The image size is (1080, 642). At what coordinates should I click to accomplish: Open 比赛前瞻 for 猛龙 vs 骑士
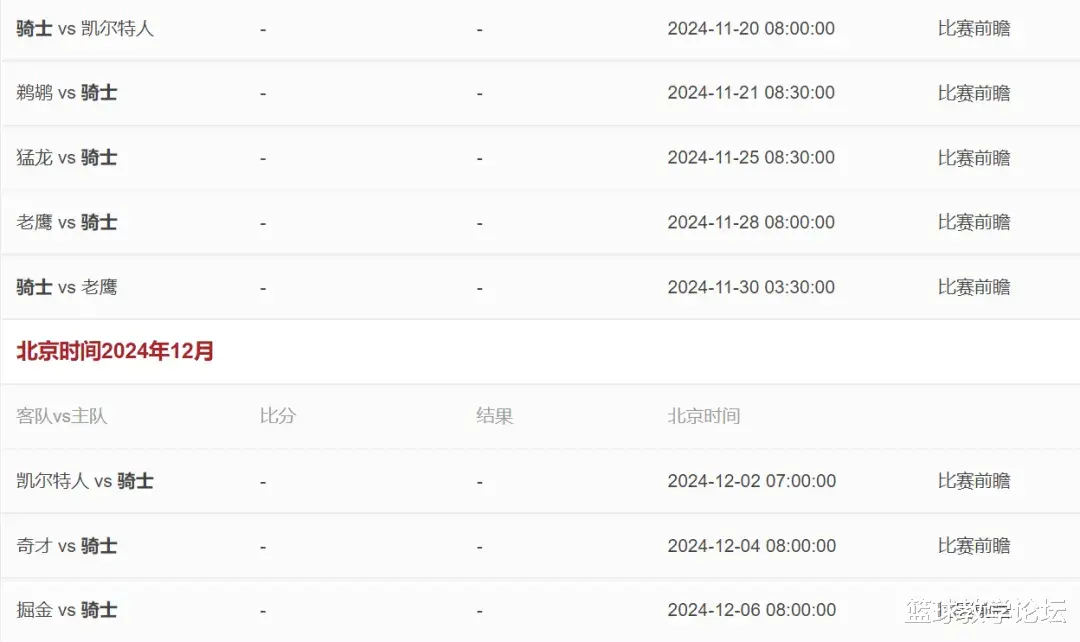pos(974,158)
